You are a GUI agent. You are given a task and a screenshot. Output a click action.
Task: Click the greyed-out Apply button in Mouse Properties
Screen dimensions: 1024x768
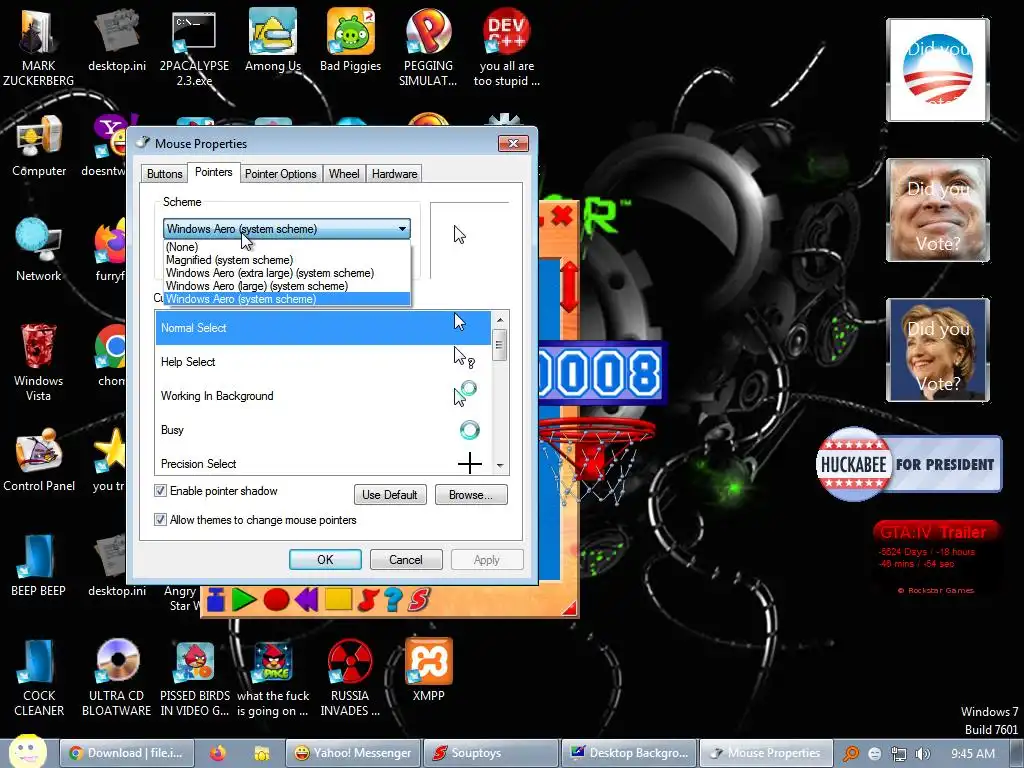pyautogui.click(x=487, y=560)
